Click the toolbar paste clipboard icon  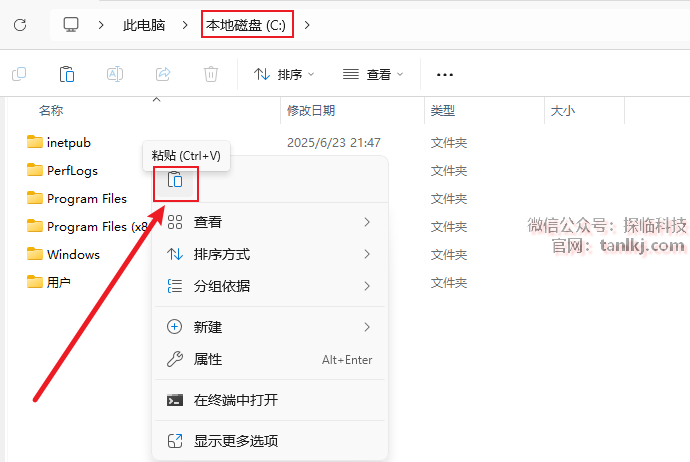click(67, 74)
